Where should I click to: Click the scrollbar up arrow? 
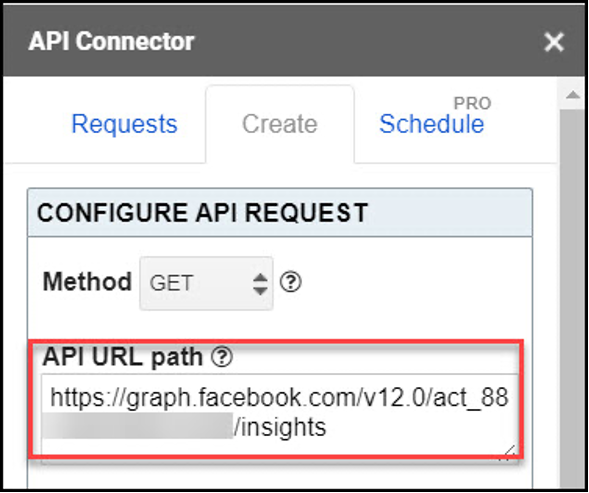(x=573, y=94)
